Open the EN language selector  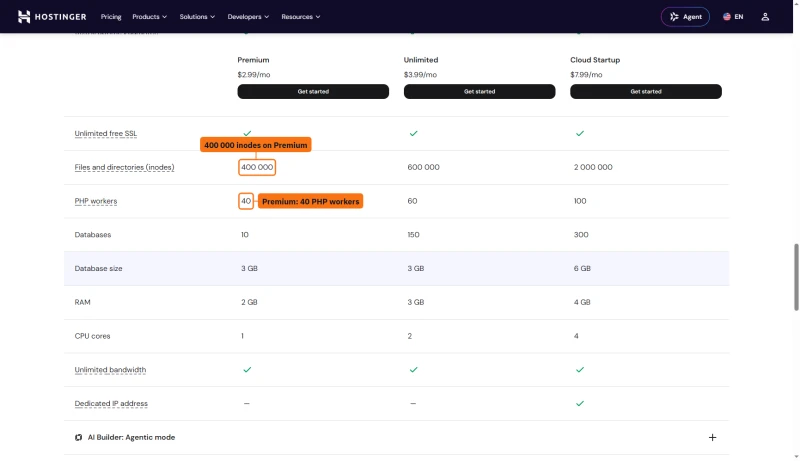click(733, 17)
